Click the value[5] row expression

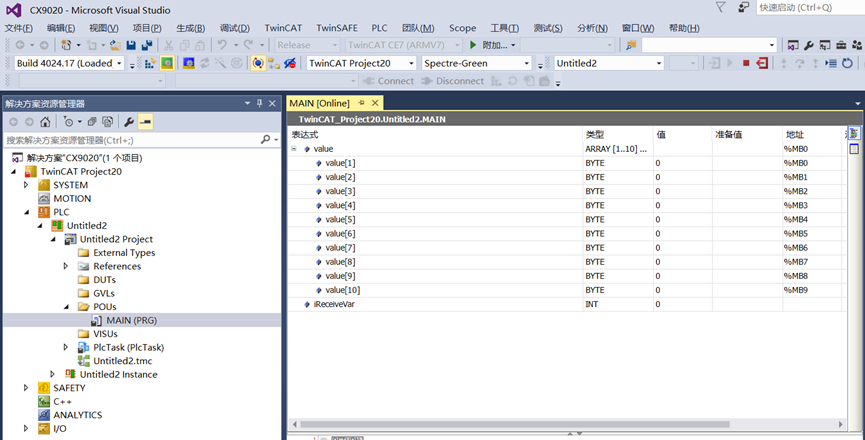(x=340, y=219)
